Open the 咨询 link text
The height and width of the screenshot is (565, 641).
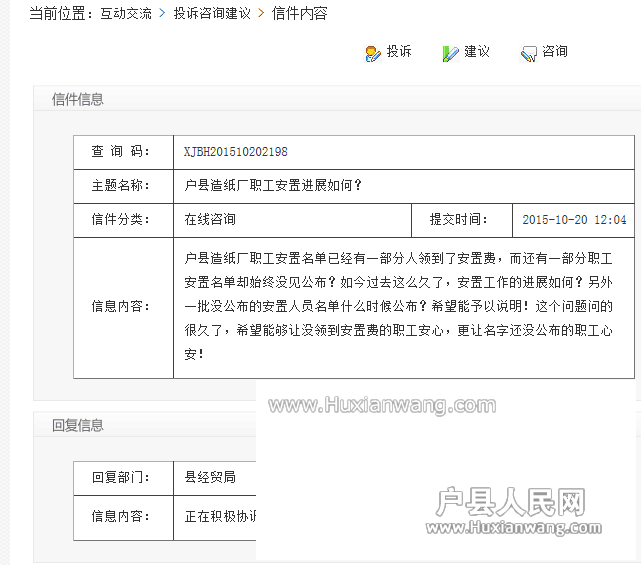coord(555,52)
